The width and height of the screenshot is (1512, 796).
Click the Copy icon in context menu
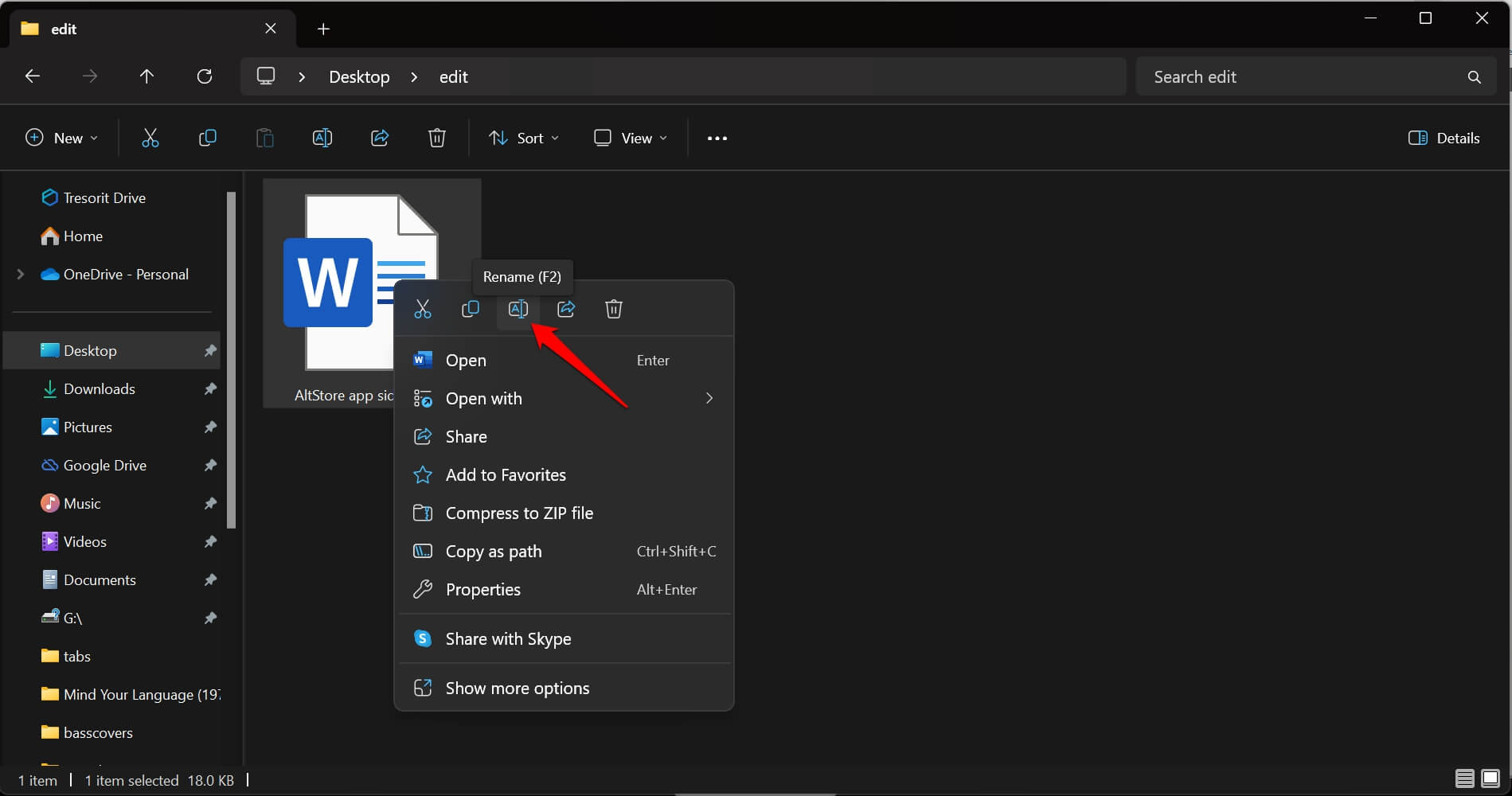471,309
